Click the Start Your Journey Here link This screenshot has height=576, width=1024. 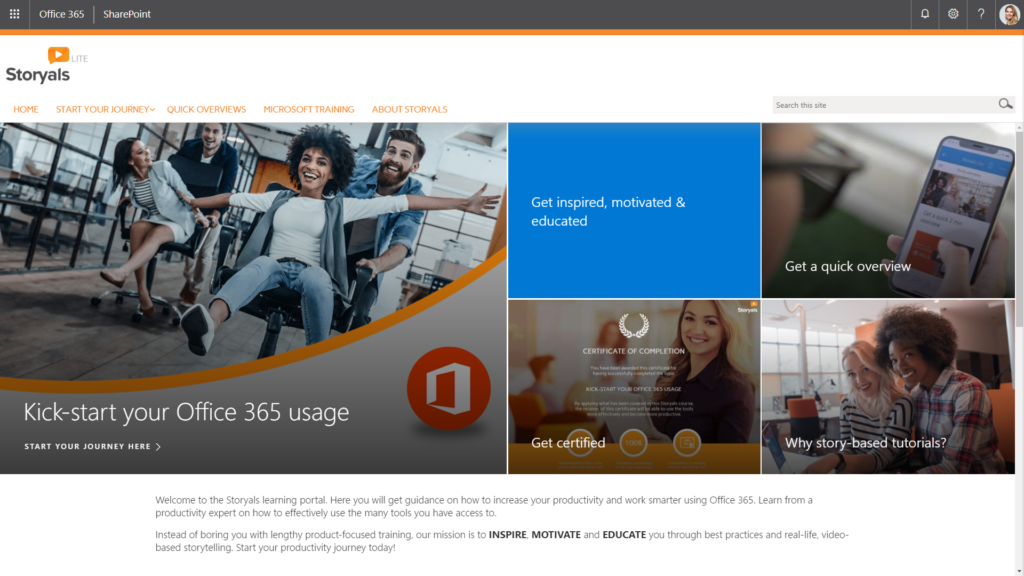(93, 447)
